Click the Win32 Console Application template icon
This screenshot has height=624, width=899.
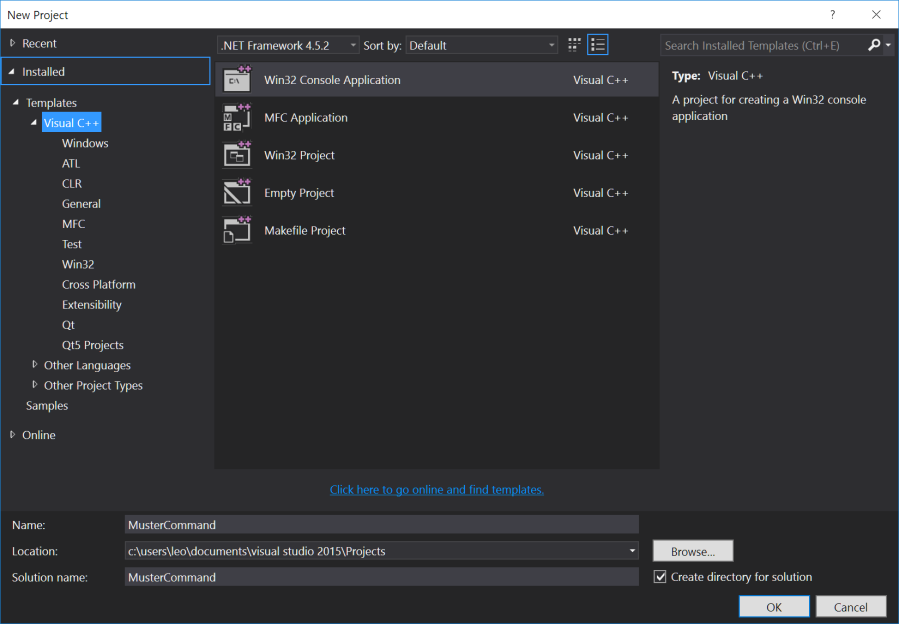[237, 79]
